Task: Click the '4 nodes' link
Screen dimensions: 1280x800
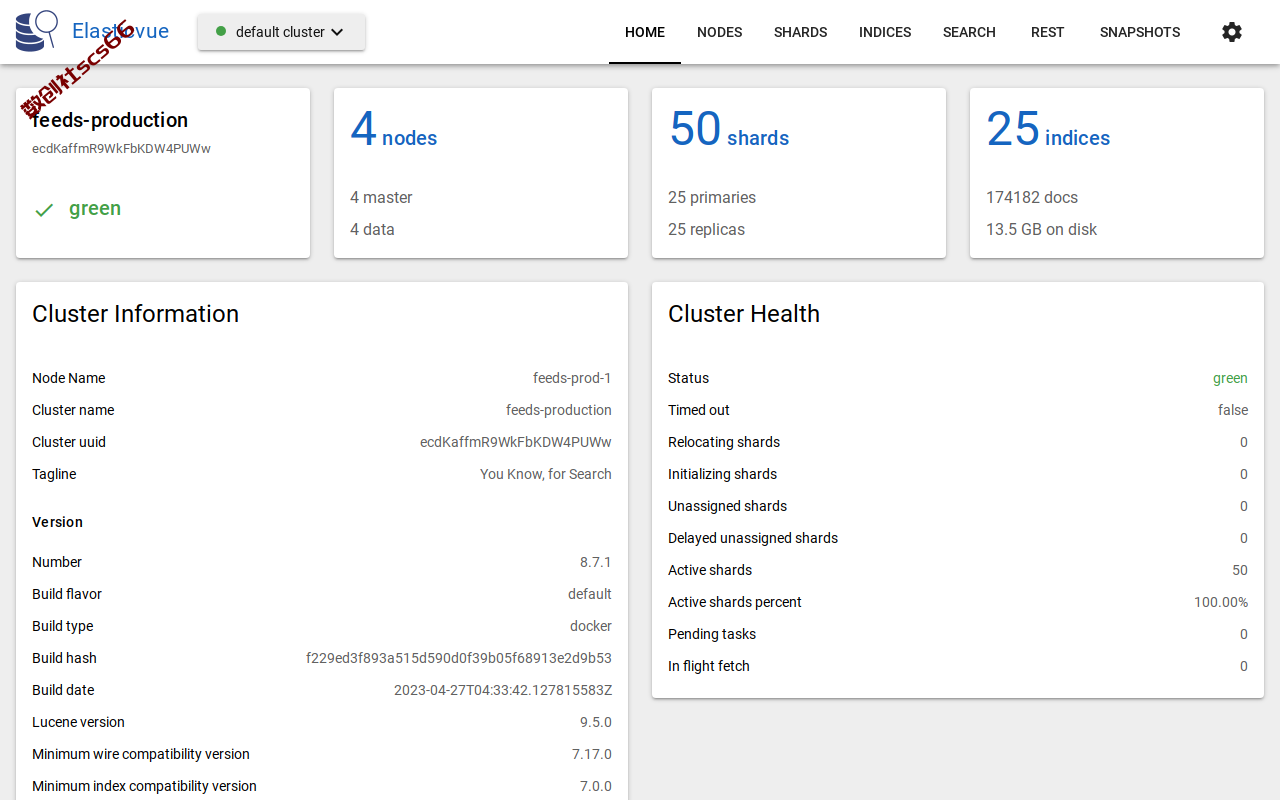Action: click(x=394, y=130)
